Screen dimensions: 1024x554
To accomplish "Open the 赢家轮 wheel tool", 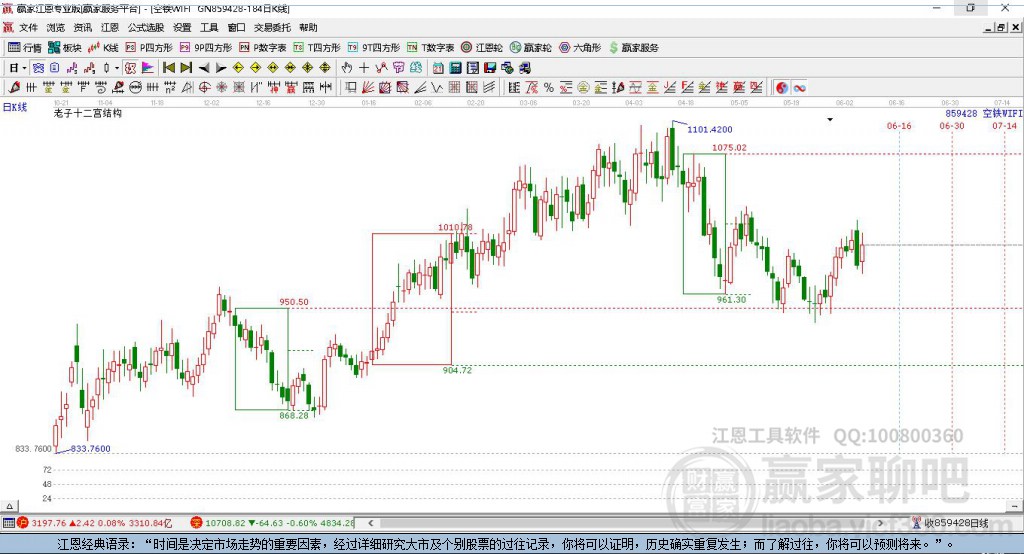I will [x=531, y=48].
